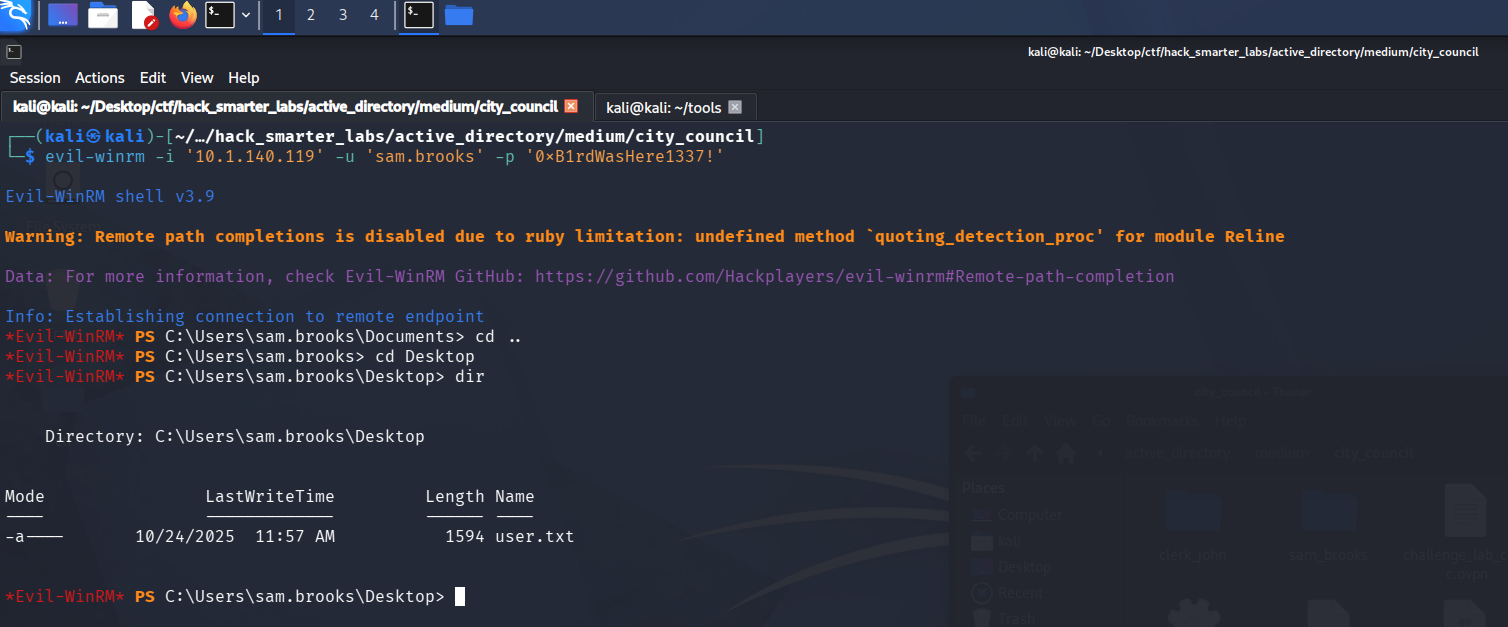Screen dimensions: 1508x627
Task: Expand terminal launcher dropdown arrow
Action: click(246, 15)
